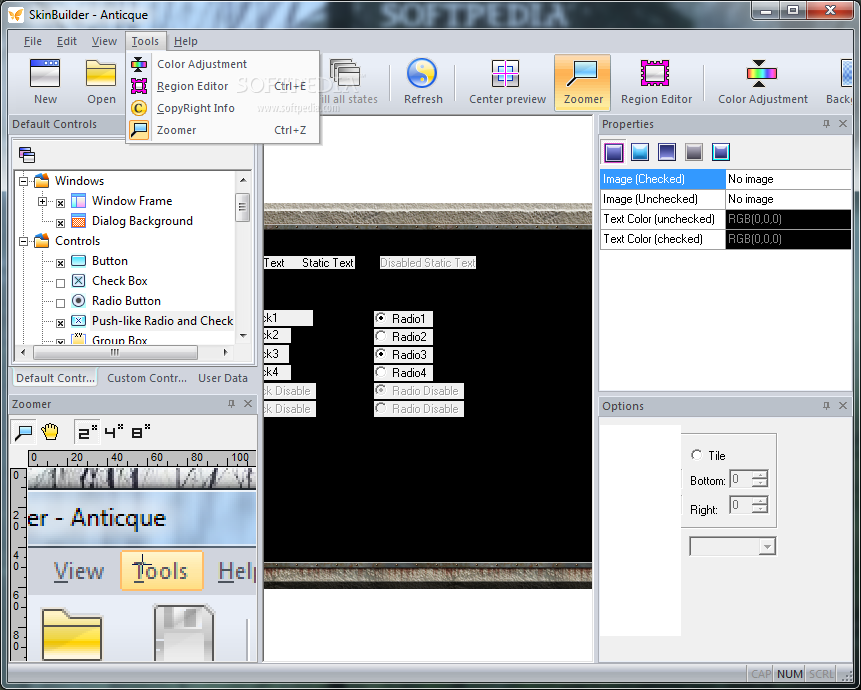Viewport: 861px width, 690px height.
Task: Toggle the Window Frame checkbox
Action: tap(60, 203)
